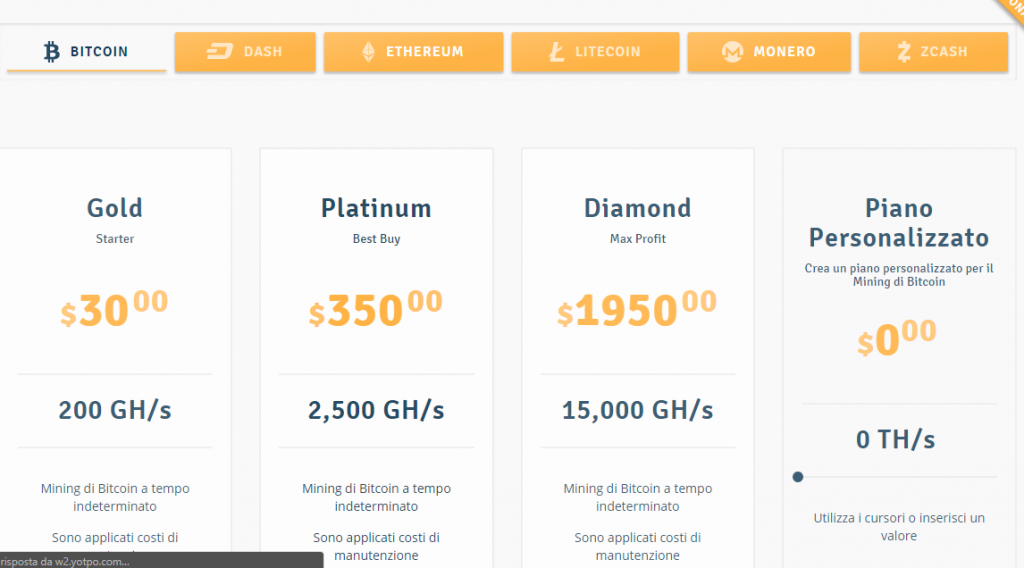Click the 0 TH/s value field

(x=896, y=439)
